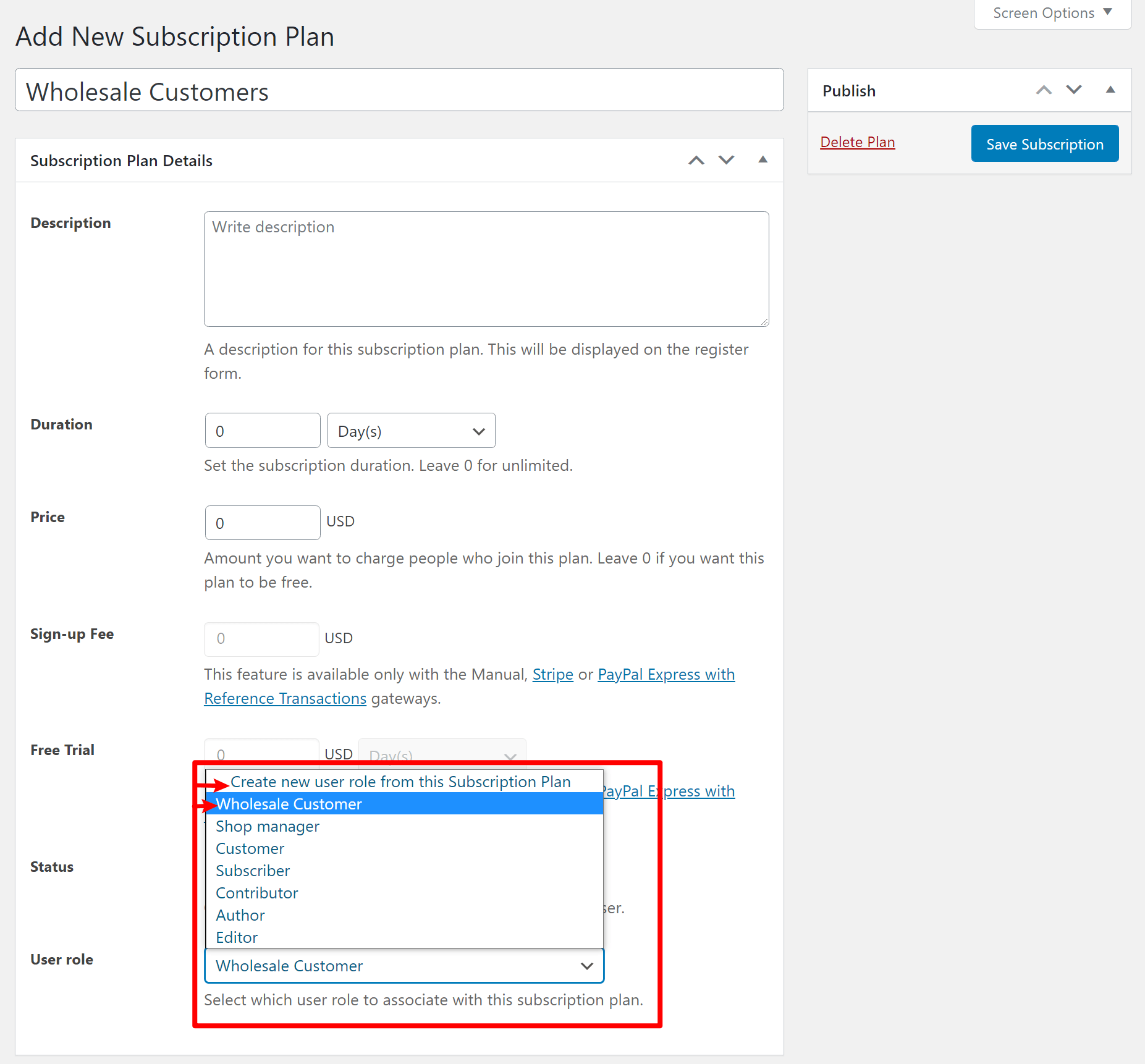Collapse the User role dropdown
1145x1064 pixels.
point(404,966)
